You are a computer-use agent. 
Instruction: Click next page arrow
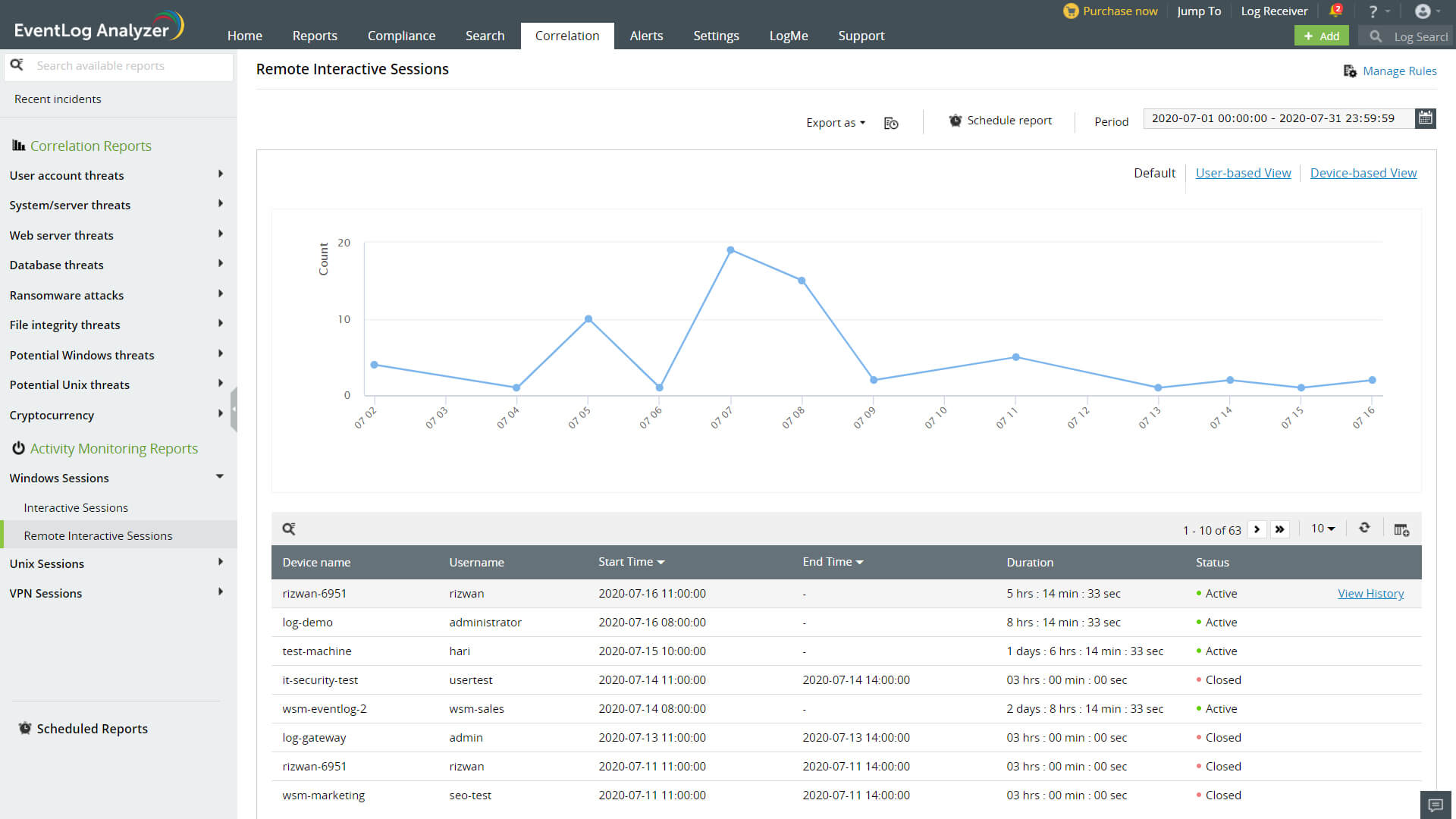[x=1257, y=529]
